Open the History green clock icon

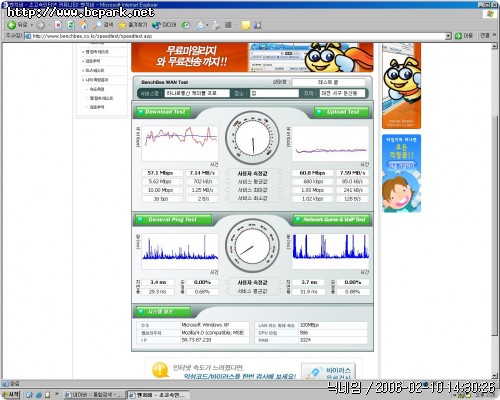click(x=186, y=25)
